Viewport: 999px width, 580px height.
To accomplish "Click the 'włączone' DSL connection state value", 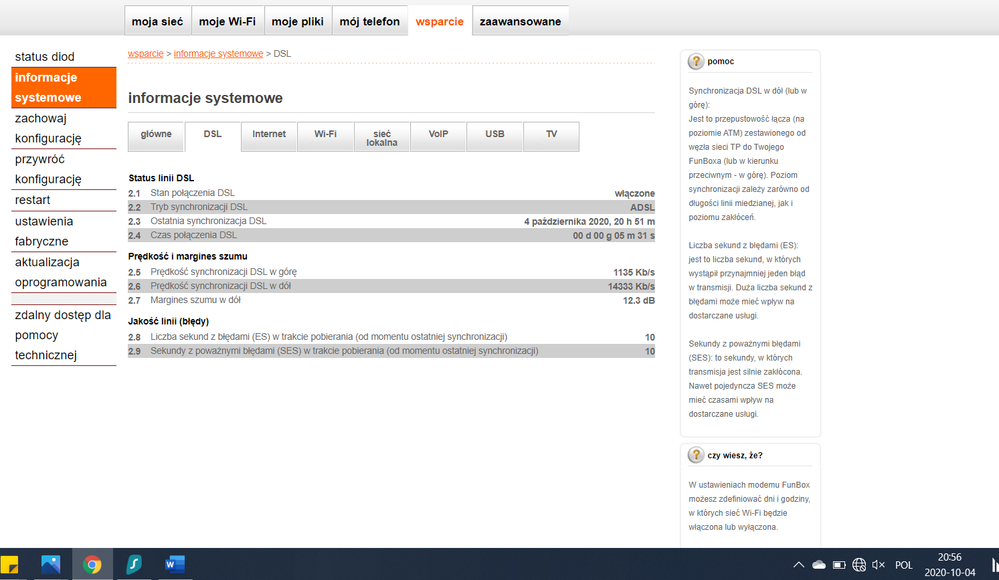I will [x=635, y=193].
